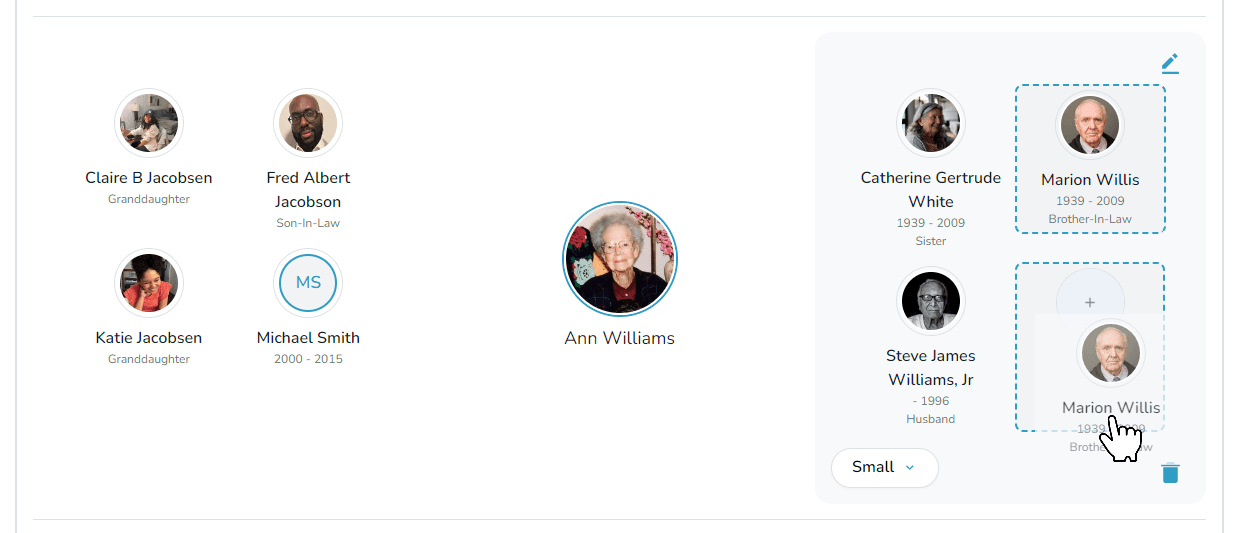Click the Katie Jacobsen name text
This screenshot has height=533, width=1235.
click(x=149, y=338)
